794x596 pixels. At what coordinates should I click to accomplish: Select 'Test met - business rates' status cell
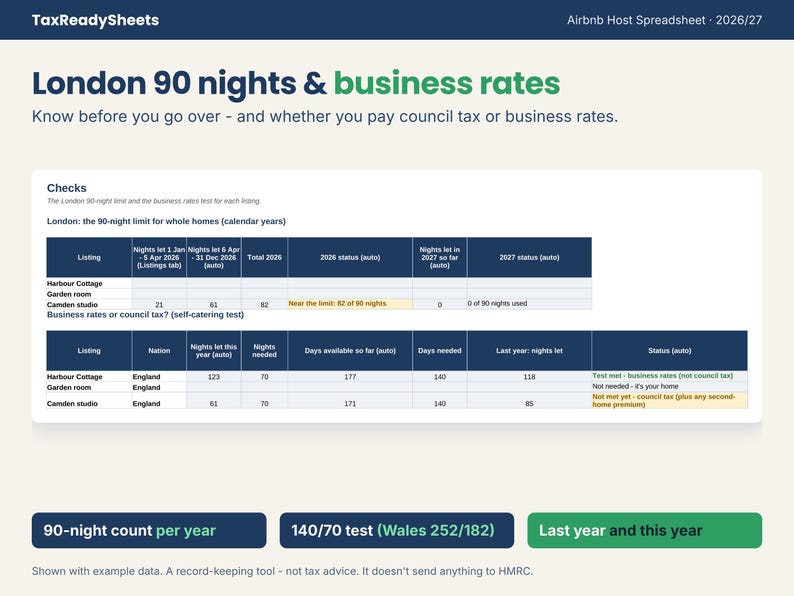tap(669, 376)
